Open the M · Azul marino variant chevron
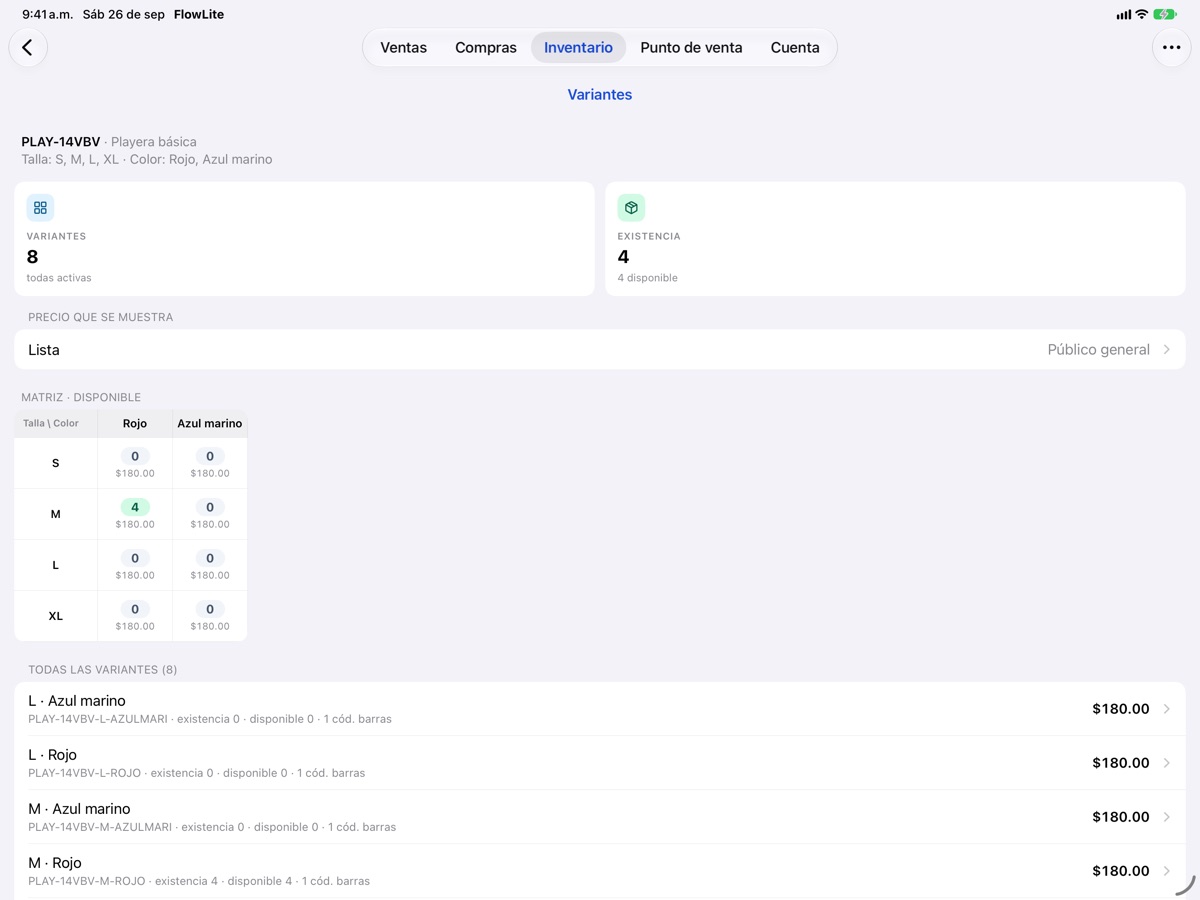 (x=1166, y=817)
